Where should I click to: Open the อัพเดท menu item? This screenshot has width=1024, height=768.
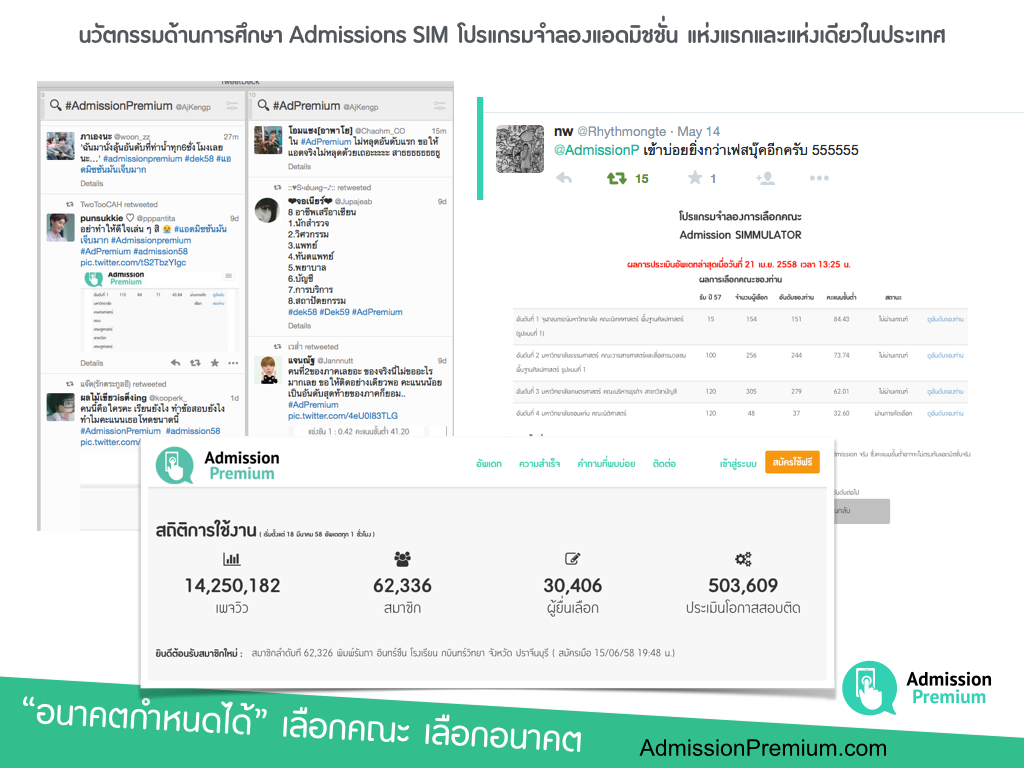[488, 464]
